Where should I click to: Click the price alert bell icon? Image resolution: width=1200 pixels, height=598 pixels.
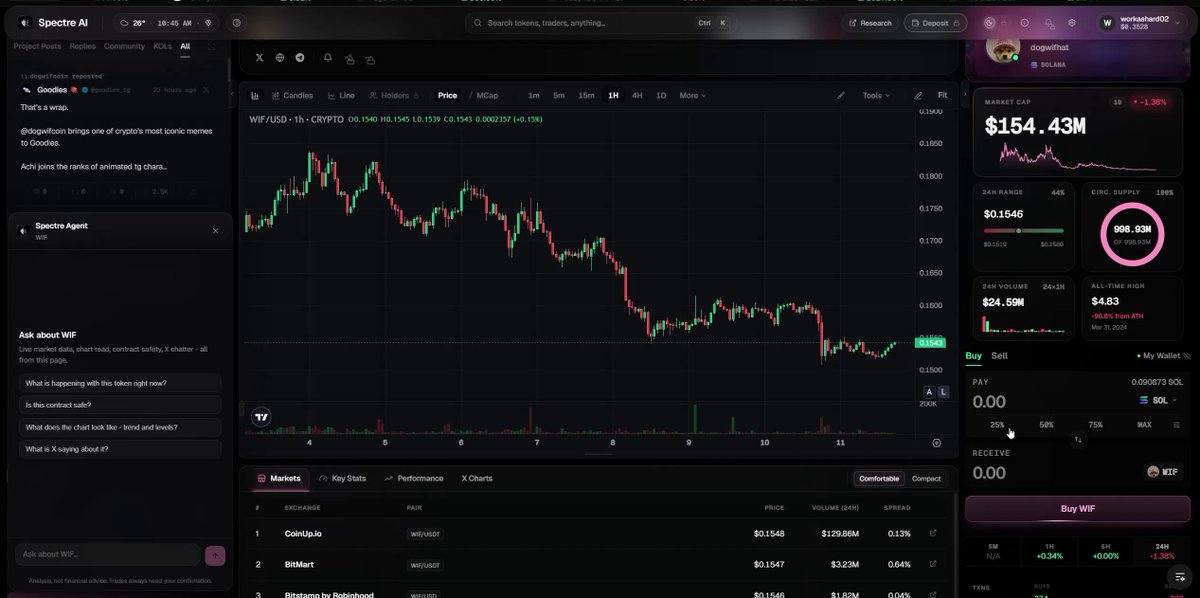point(327,58)
